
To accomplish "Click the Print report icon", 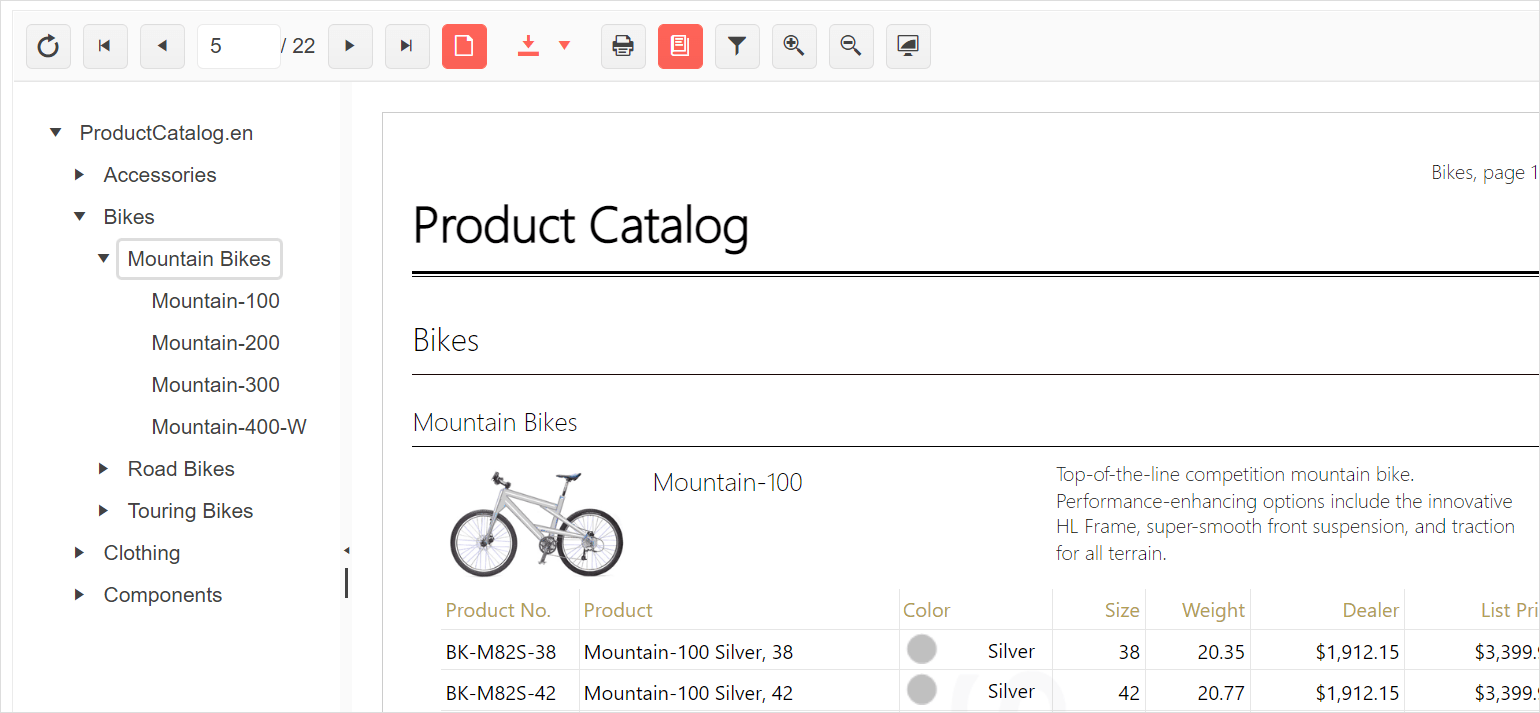I will coord(623,46).
